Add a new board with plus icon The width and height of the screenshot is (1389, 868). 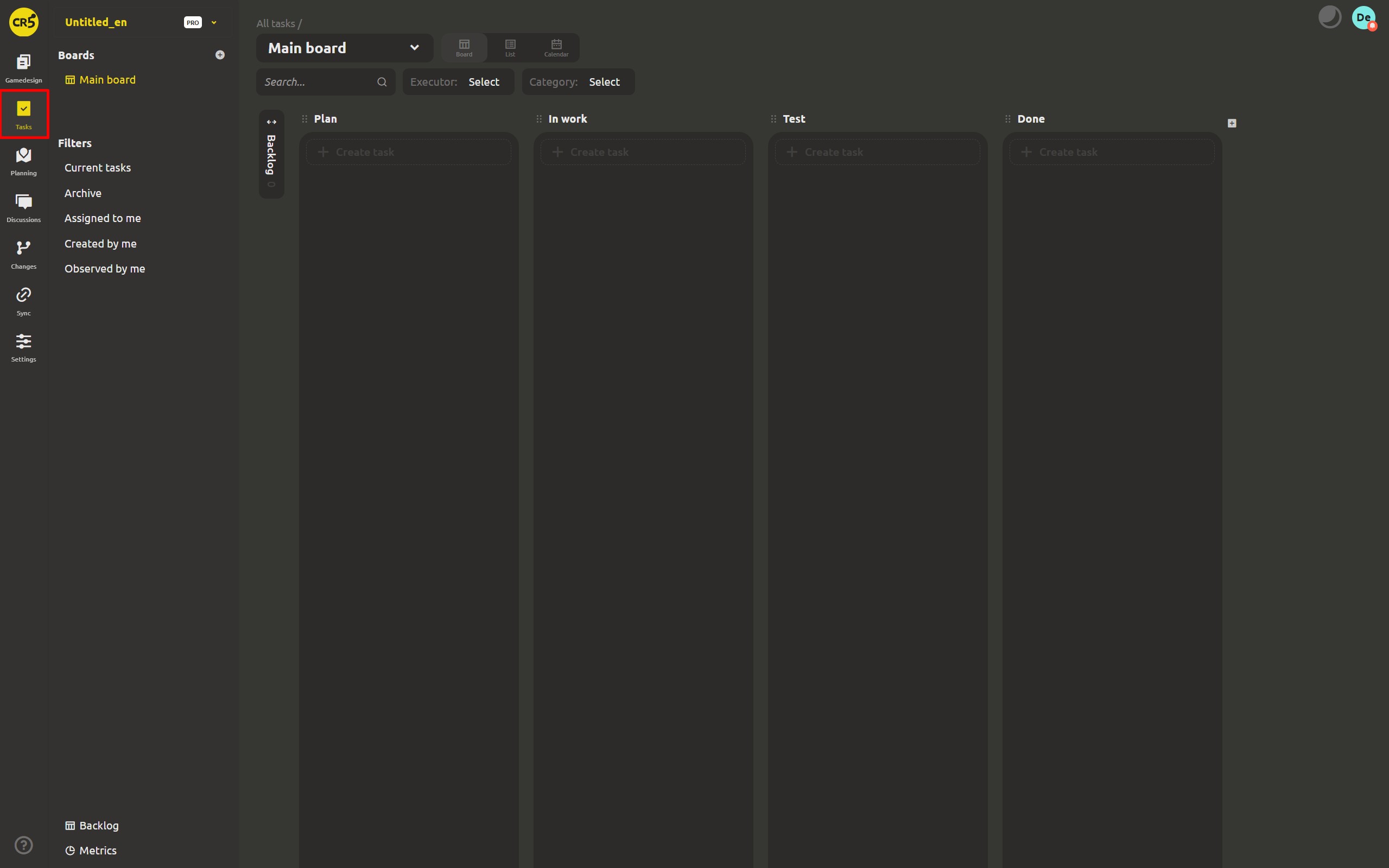point(220,55)
